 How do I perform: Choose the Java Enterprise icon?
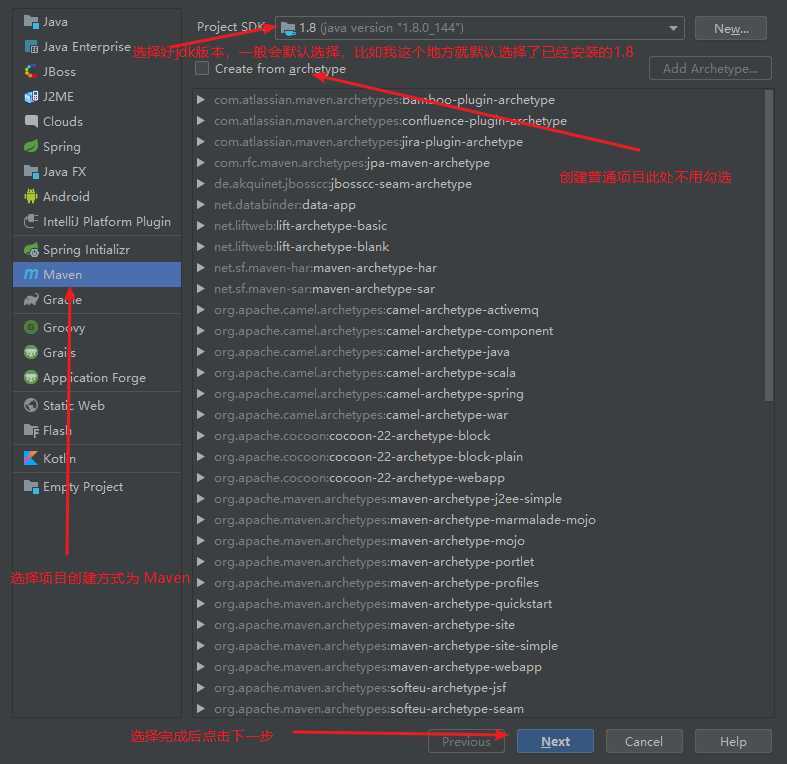(31, 47)
